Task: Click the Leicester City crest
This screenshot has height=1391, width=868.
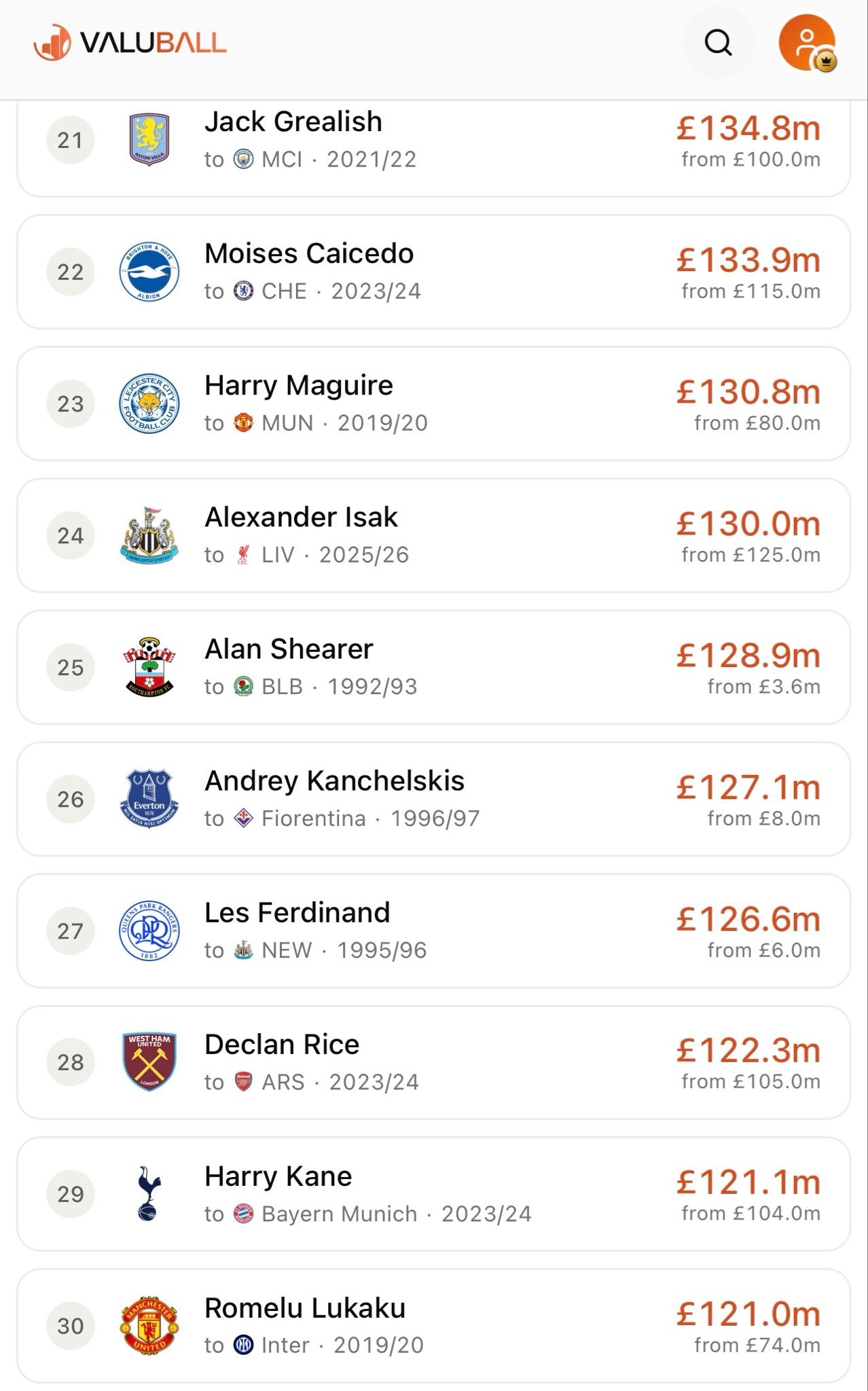Action: tap(149, 403)
